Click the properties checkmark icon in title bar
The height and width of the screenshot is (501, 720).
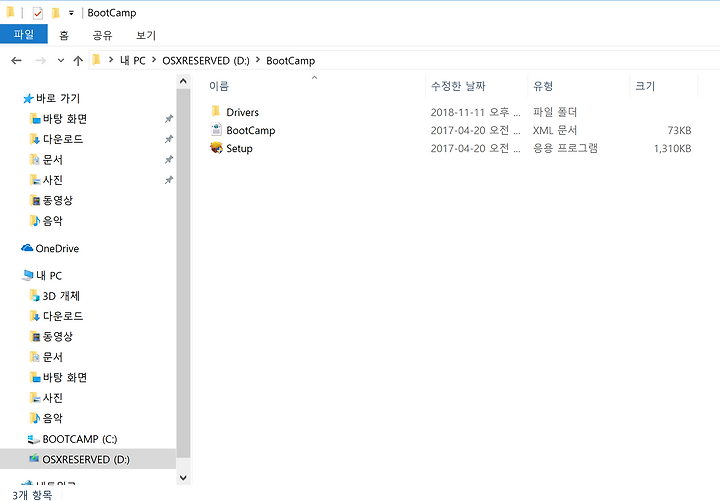click(x=38, y=13)
